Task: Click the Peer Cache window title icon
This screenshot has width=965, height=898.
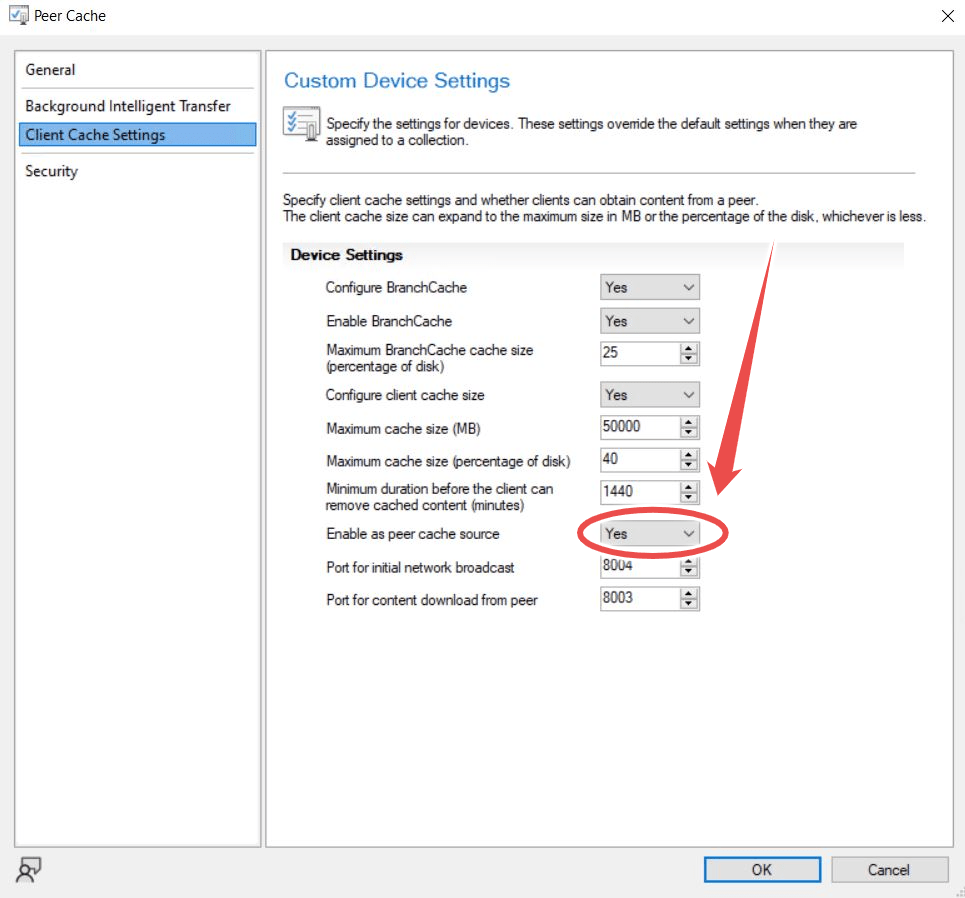Action: click(18, 16)
